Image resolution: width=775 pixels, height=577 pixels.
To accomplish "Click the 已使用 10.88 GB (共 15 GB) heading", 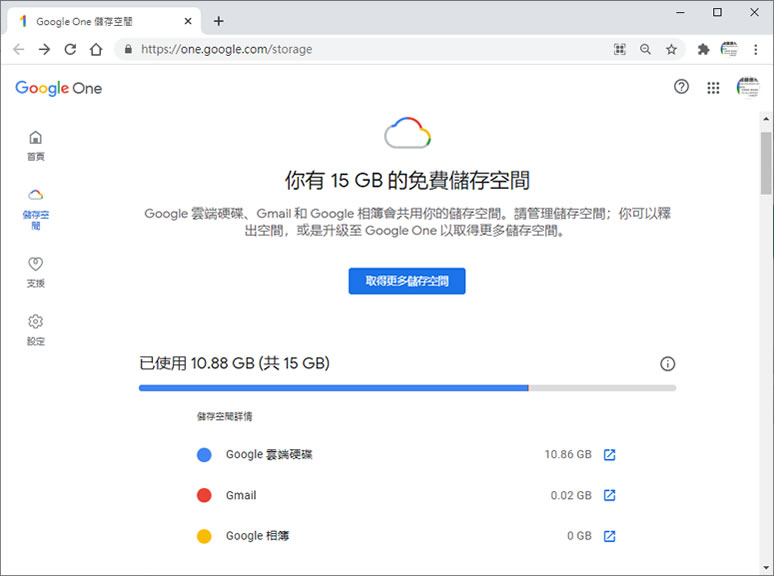I will point(234,363).
